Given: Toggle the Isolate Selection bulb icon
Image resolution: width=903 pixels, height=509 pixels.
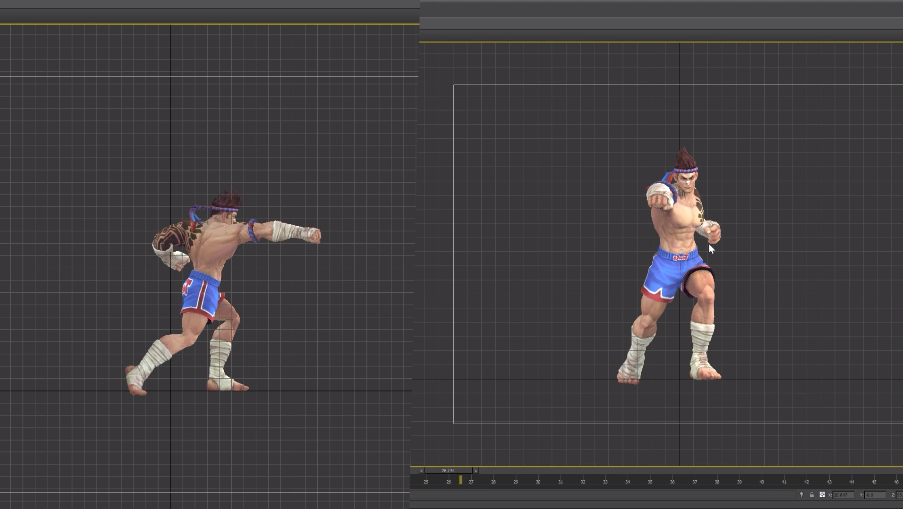Looking at the screenshot, I should (x=801, y=495).
